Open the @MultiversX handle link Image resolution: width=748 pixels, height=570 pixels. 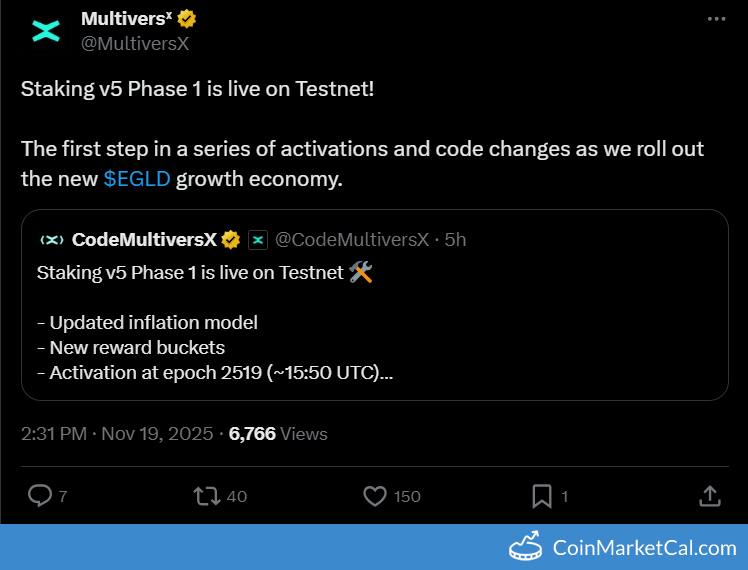coord(135,43)
